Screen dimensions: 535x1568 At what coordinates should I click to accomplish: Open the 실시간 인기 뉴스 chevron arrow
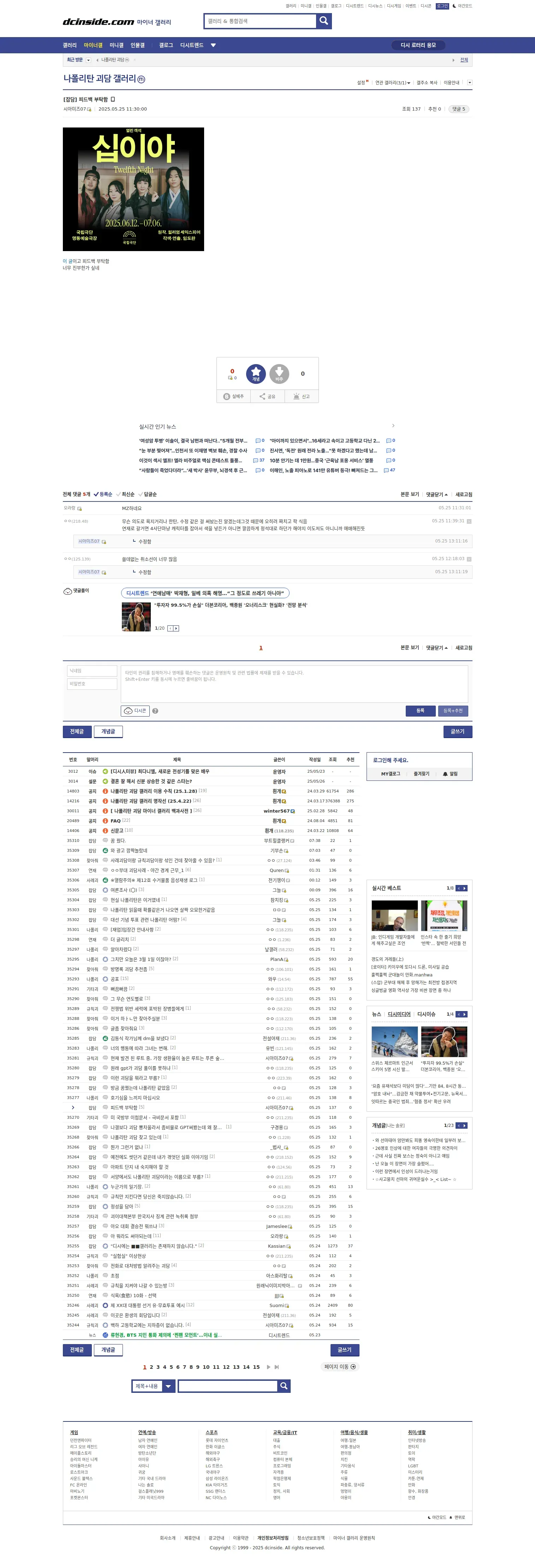[393, 426]
